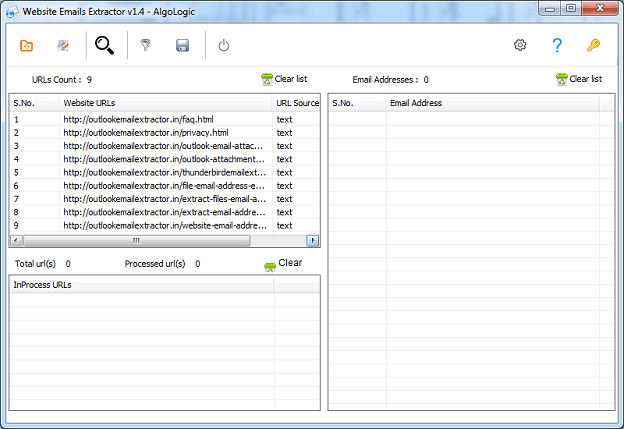Select the website-email-addre... URL row
Screen dimensions: 624x429
(x=164, y=226)
